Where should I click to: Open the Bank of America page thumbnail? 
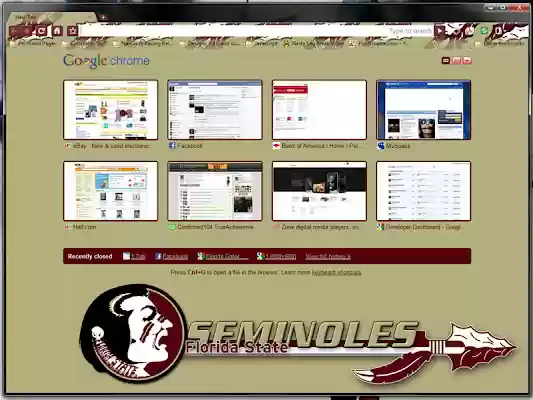pyautogui.click(x=319, y=110)
